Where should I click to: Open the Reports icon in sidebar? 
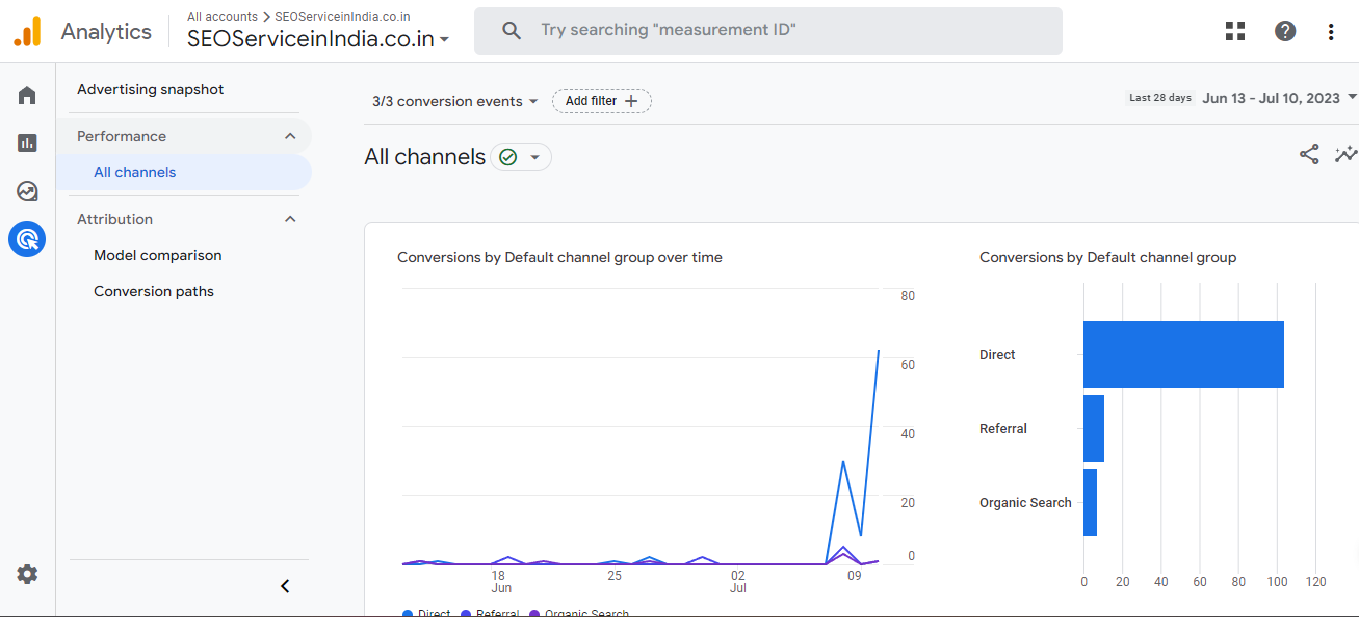click(27, 143)
